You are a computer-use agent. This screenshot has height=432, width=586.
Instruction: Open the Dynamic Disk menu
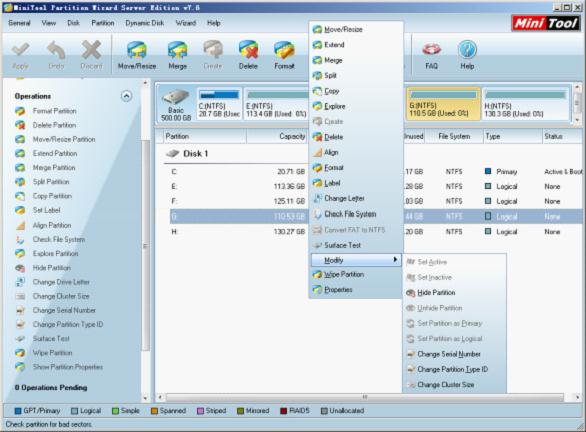coord(145,23)
